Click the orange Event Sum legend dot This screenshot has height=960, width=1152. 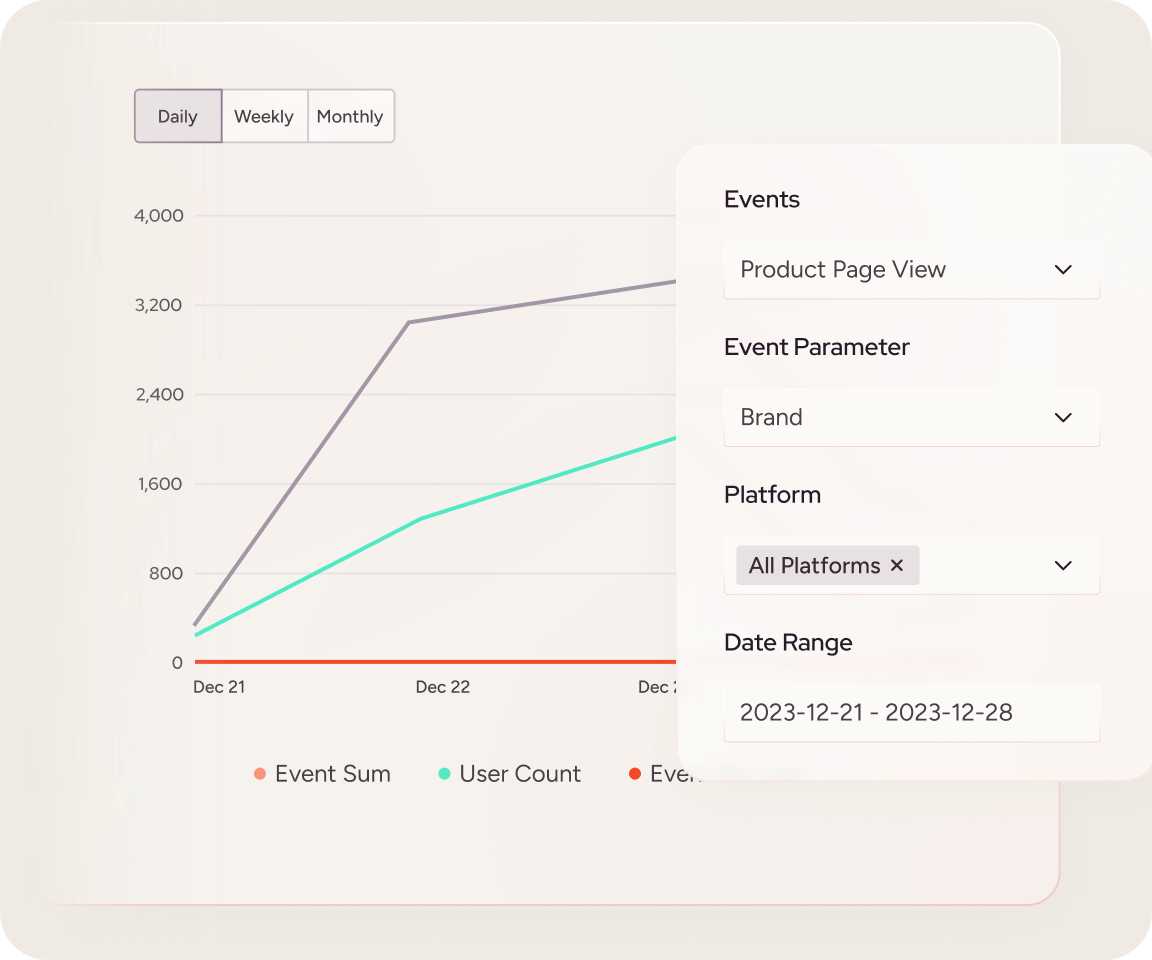[260, 774]
